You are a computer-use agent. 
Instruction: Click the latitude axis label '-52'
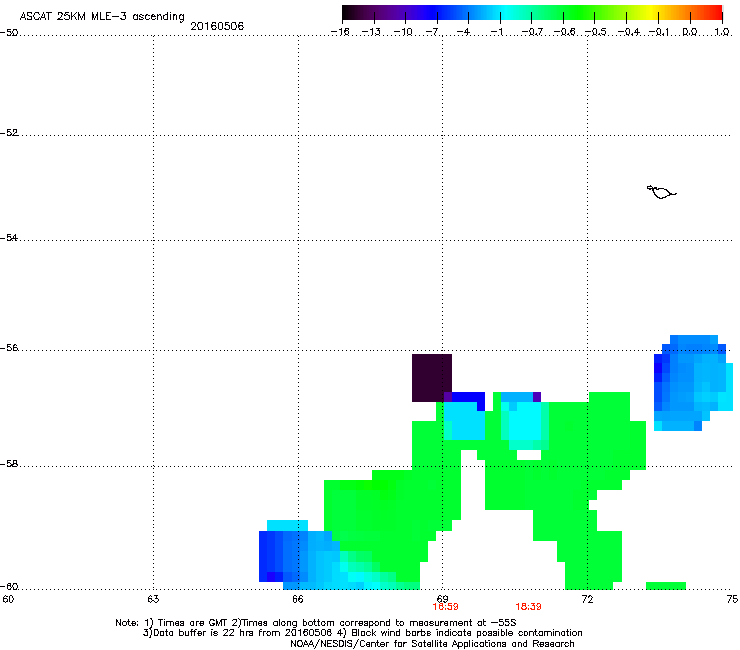click(9, 133)
